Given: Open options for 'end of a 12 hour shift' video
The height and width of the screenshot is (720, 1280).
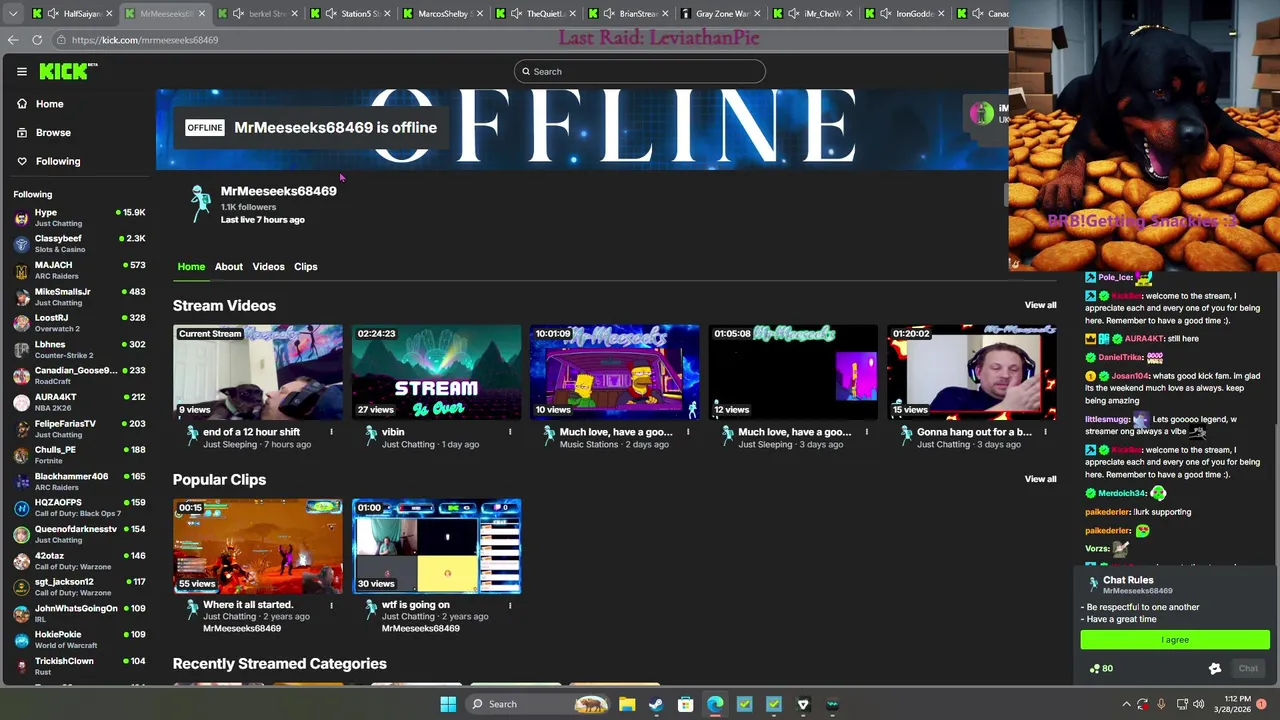Looking at the screenshot, I should (x=331, y=432).
